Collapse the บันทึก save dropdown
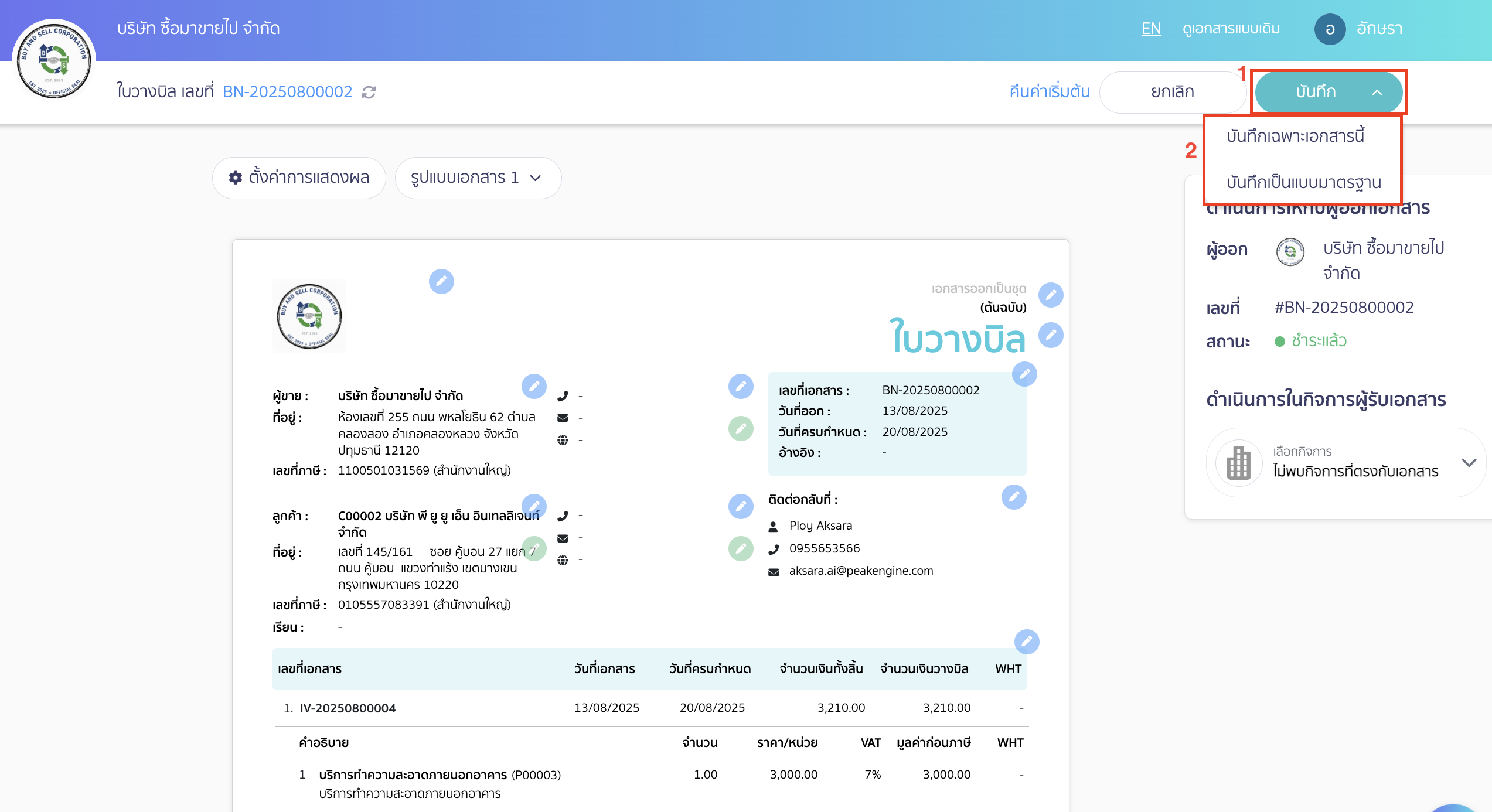 pyautogui.click(x=1377, y=92)
